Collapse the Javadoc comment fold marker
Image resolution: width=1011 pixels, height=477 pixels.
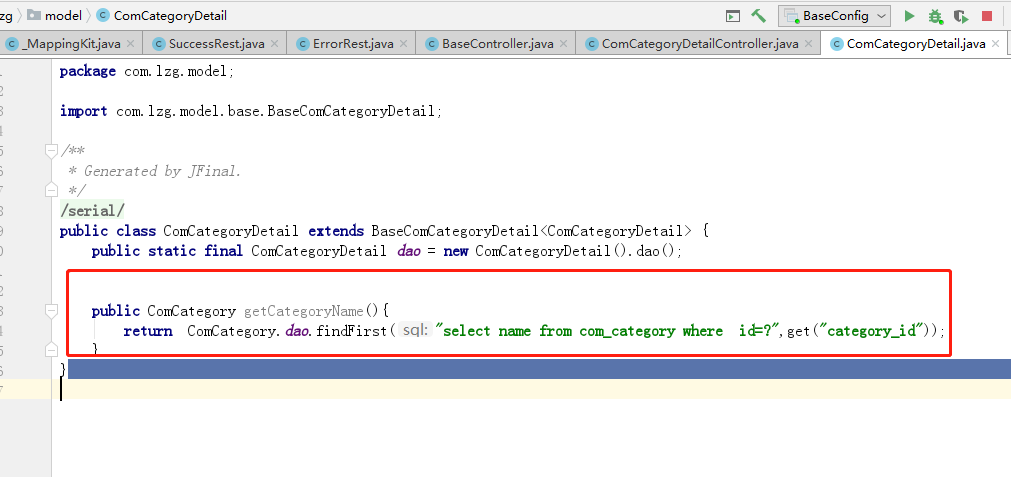51,151
